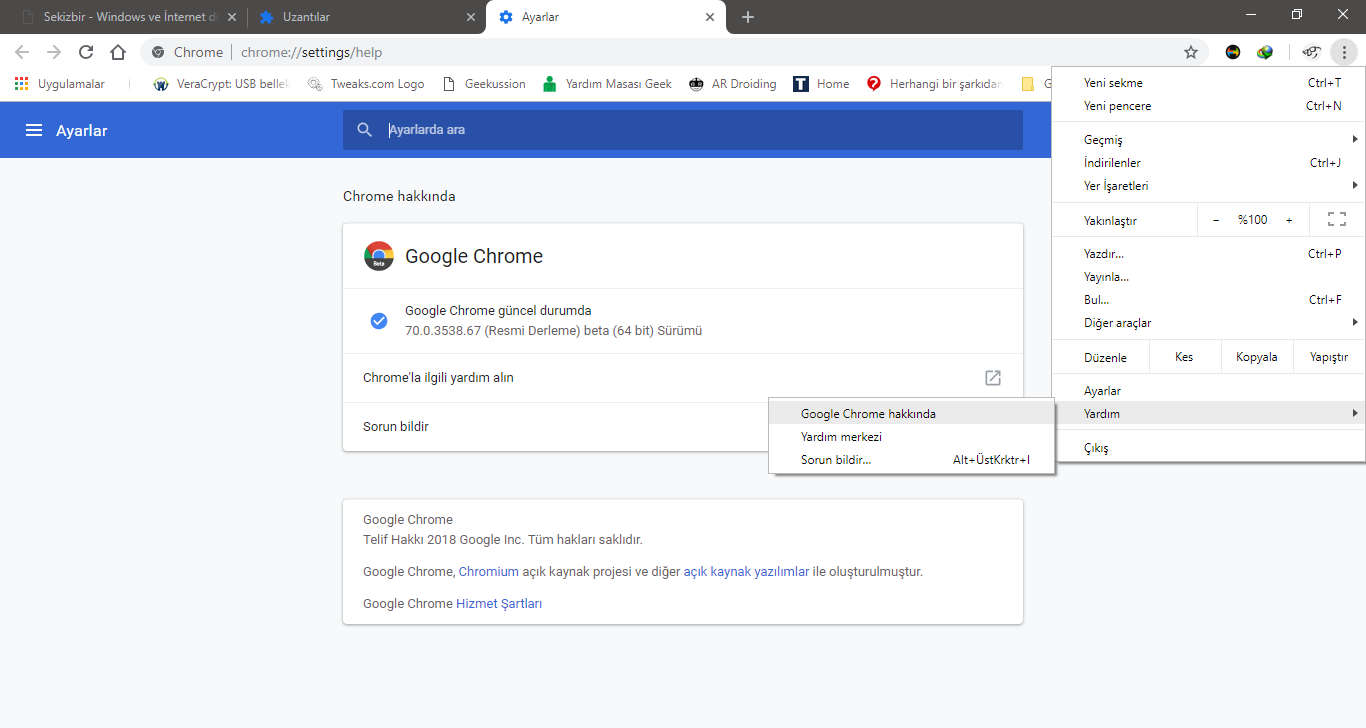Select Google Chrome hakkında in submenu
This screenshot has width=1366, height=728.
click(911, 414)
